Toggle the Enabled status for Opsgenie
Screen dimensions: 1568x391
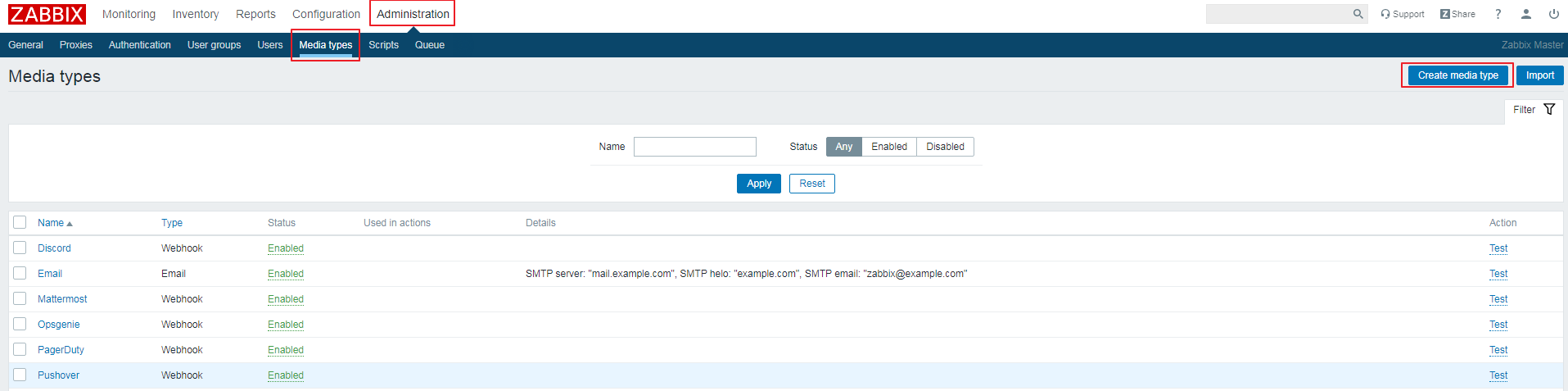point(286,325)
